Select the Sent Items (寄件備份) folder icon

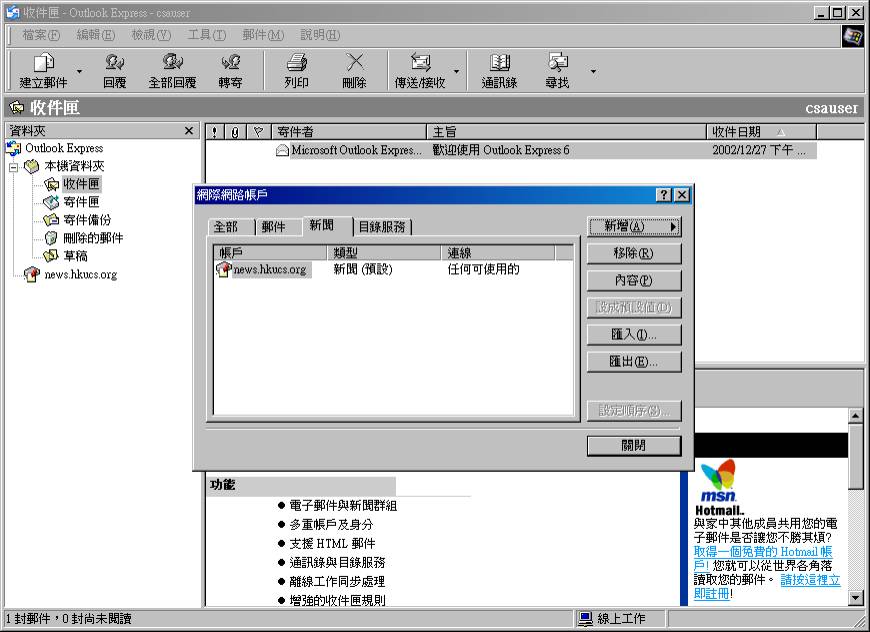pyautogui.click(x=51, y=220)
